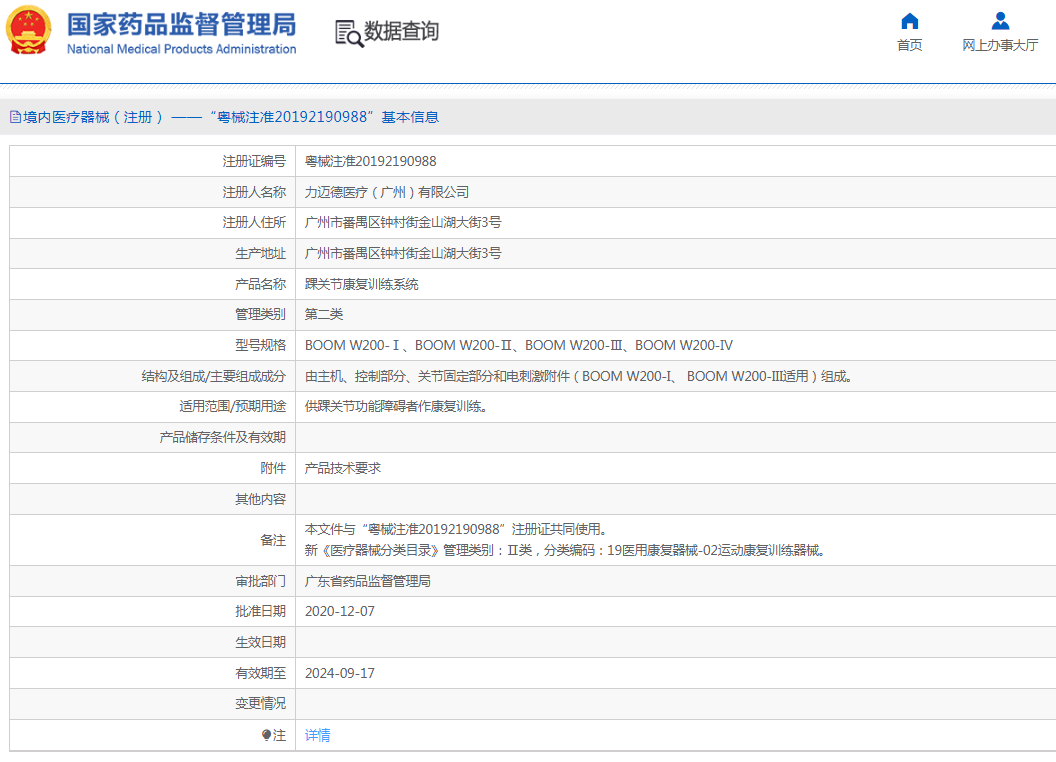
Task: Click the 注册人名称 row label
Action: pos(254,193)
